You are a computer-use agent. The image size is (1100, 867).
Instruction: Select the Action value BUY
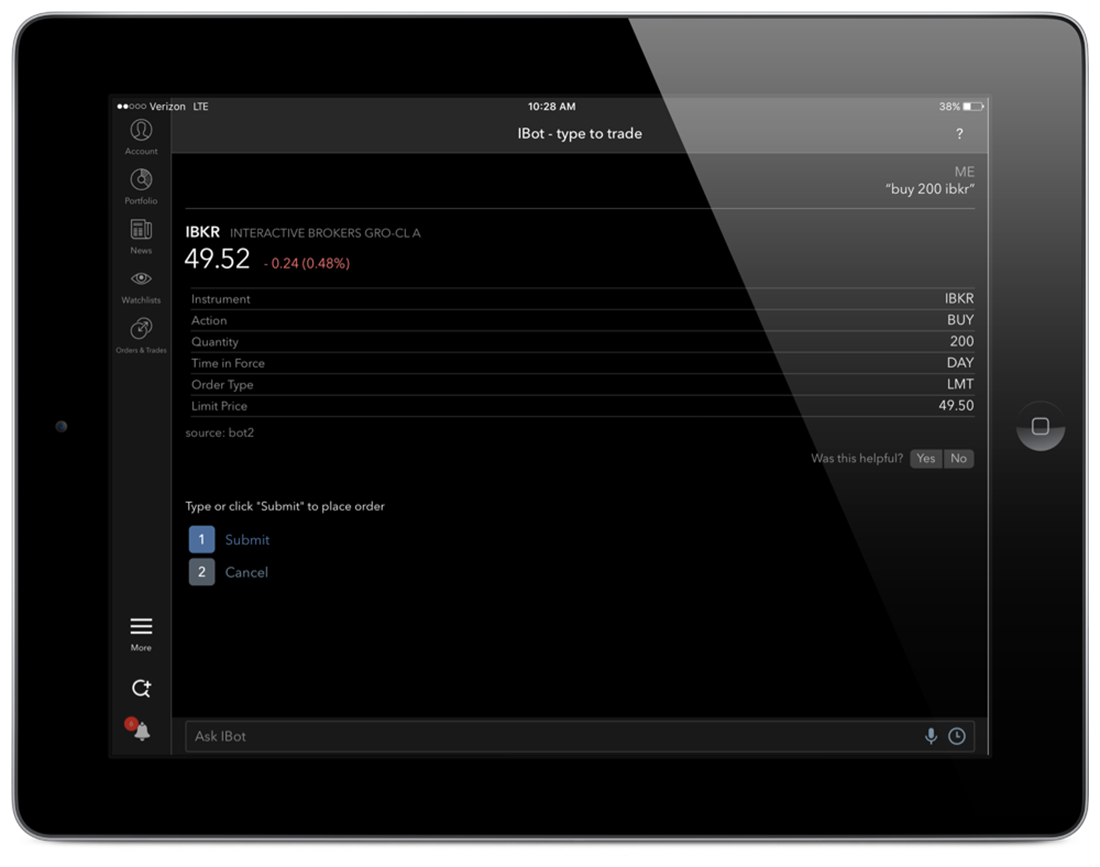[960, 320]
